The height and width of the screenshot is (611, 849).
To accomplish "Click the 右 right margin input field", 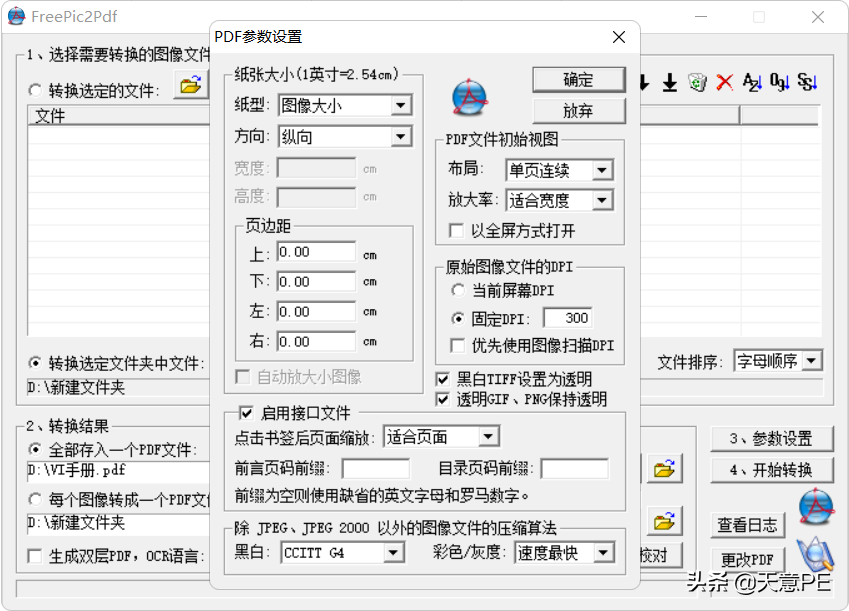I will tap(316, 342).
